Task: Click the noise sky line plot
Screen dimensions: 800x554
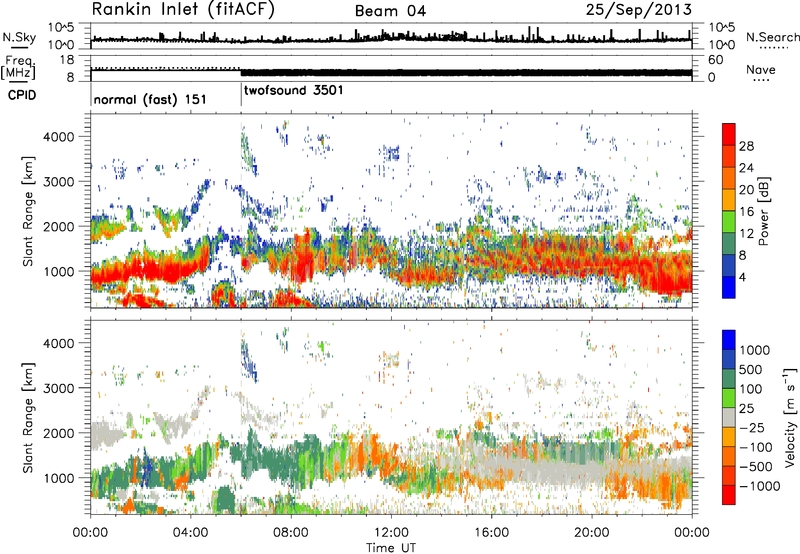Action: pos(391,36)
